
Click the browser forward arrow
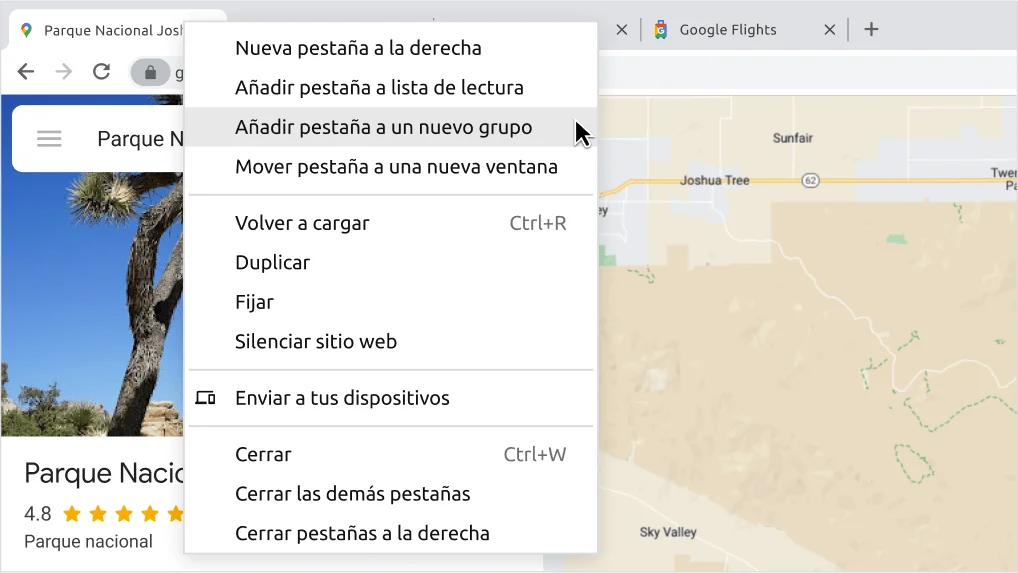click(64, 71)
